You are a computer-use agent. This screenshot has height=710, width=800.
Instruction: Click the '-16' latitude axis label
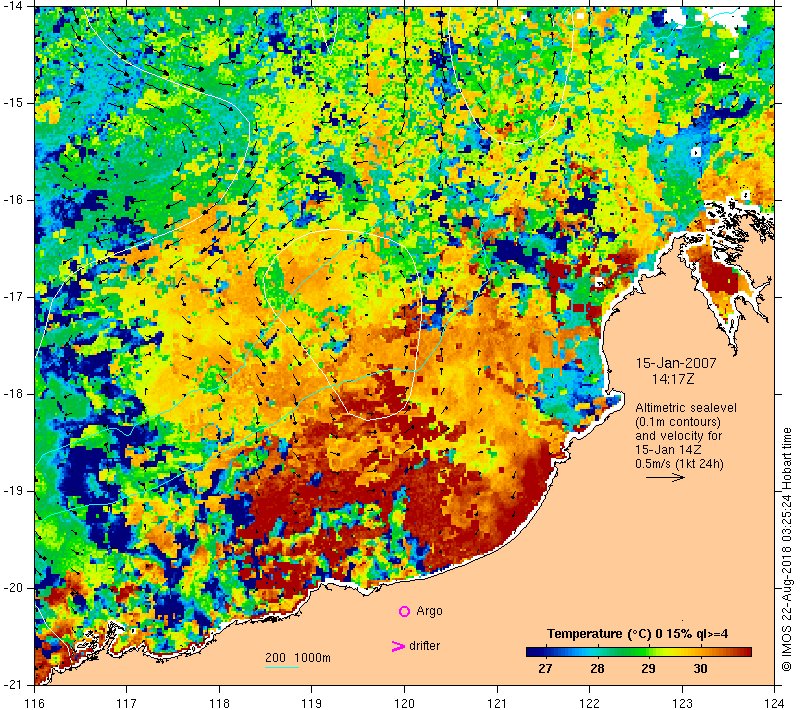pos(12,200)
